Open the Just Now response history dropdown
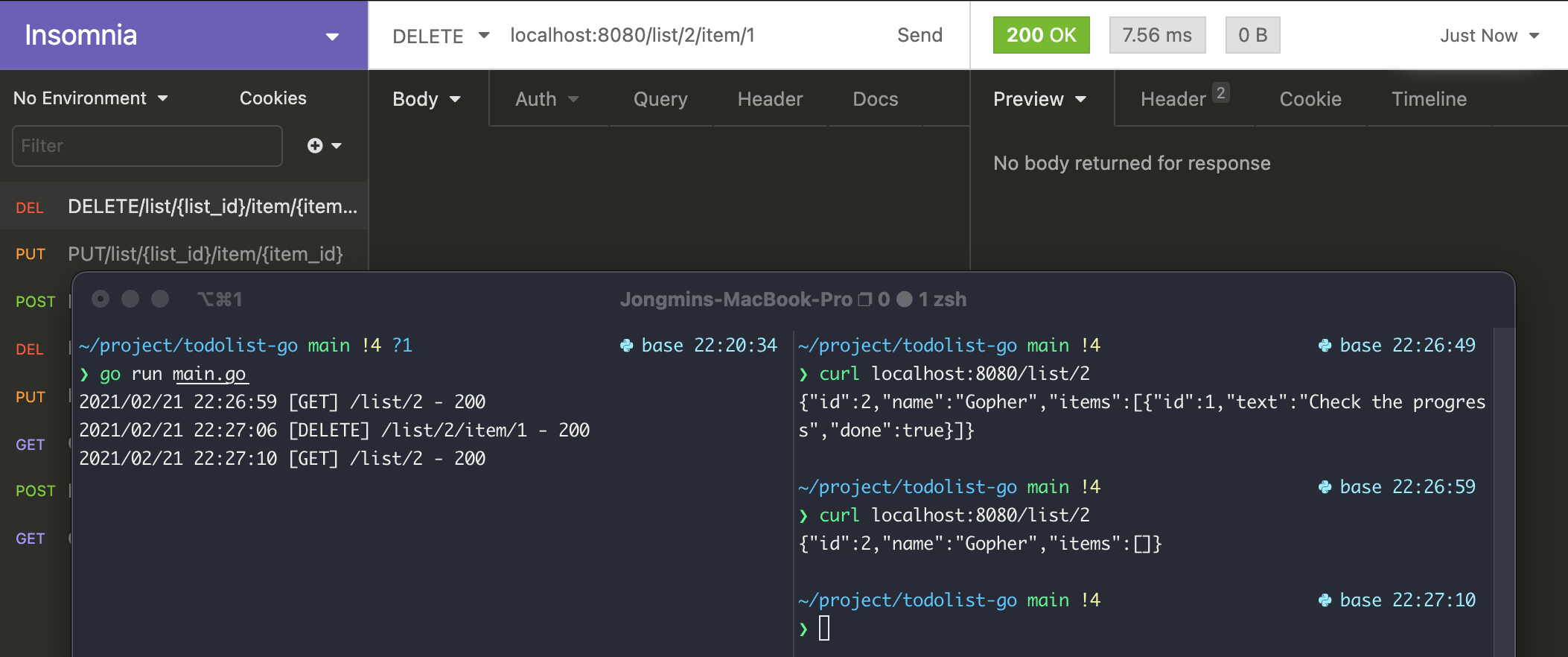 (x=1489, y=36)
